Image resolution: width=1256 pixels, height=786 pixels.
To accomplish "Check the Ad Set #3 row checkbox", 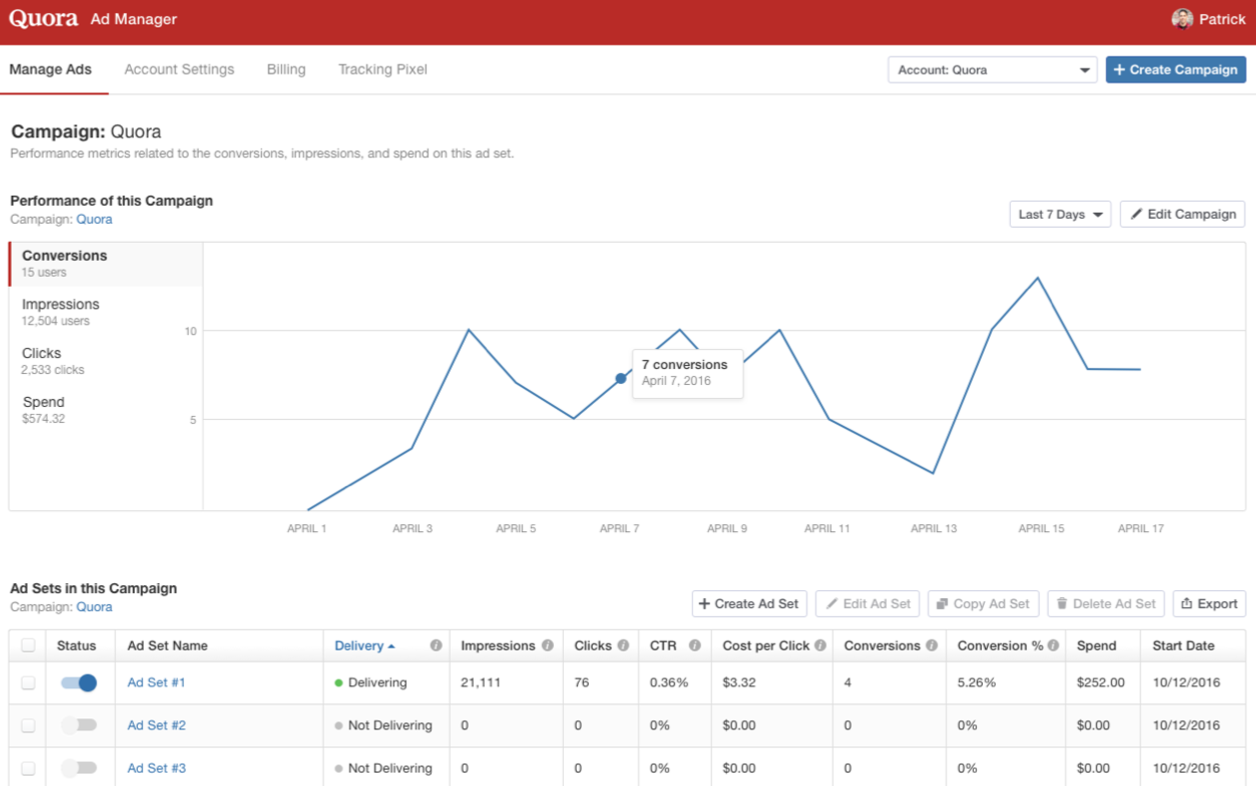I will 28,768.
